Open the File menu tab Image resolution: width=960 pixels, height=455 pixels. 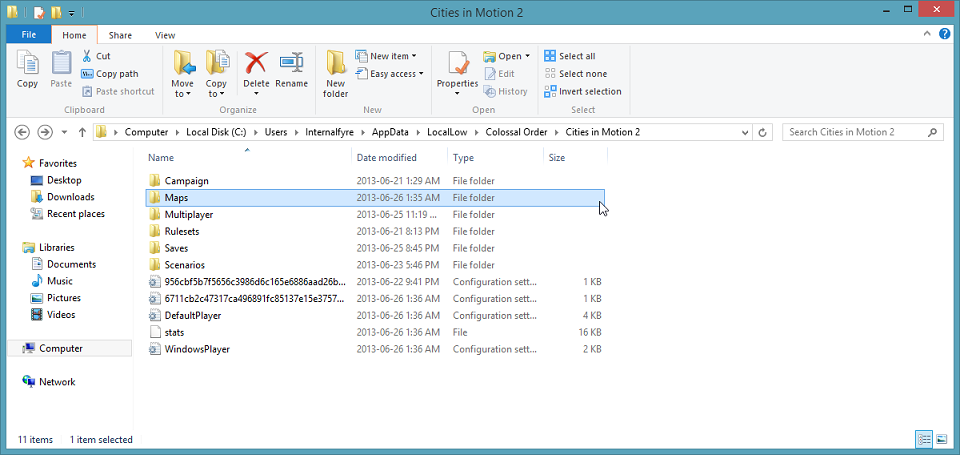point(29,35)
